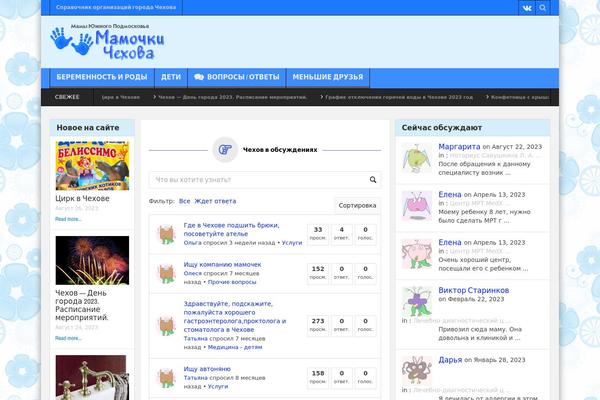Open Беременность и роды menu
The width and height of the screenshot is (600, 400).
click(102, 77)
